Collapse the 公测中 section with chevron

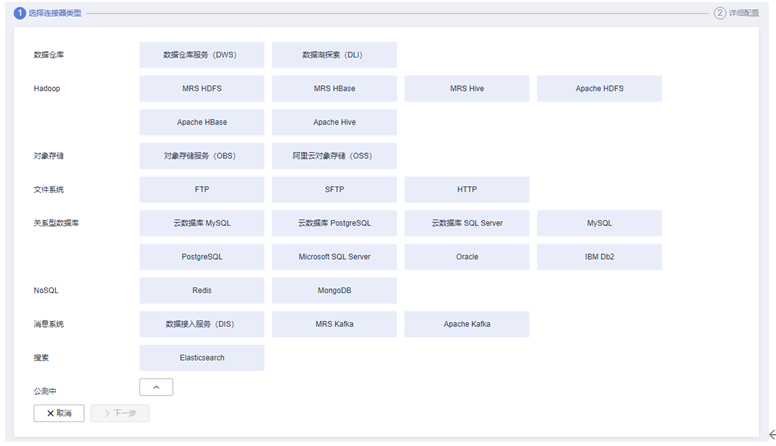tap(156, 387)
